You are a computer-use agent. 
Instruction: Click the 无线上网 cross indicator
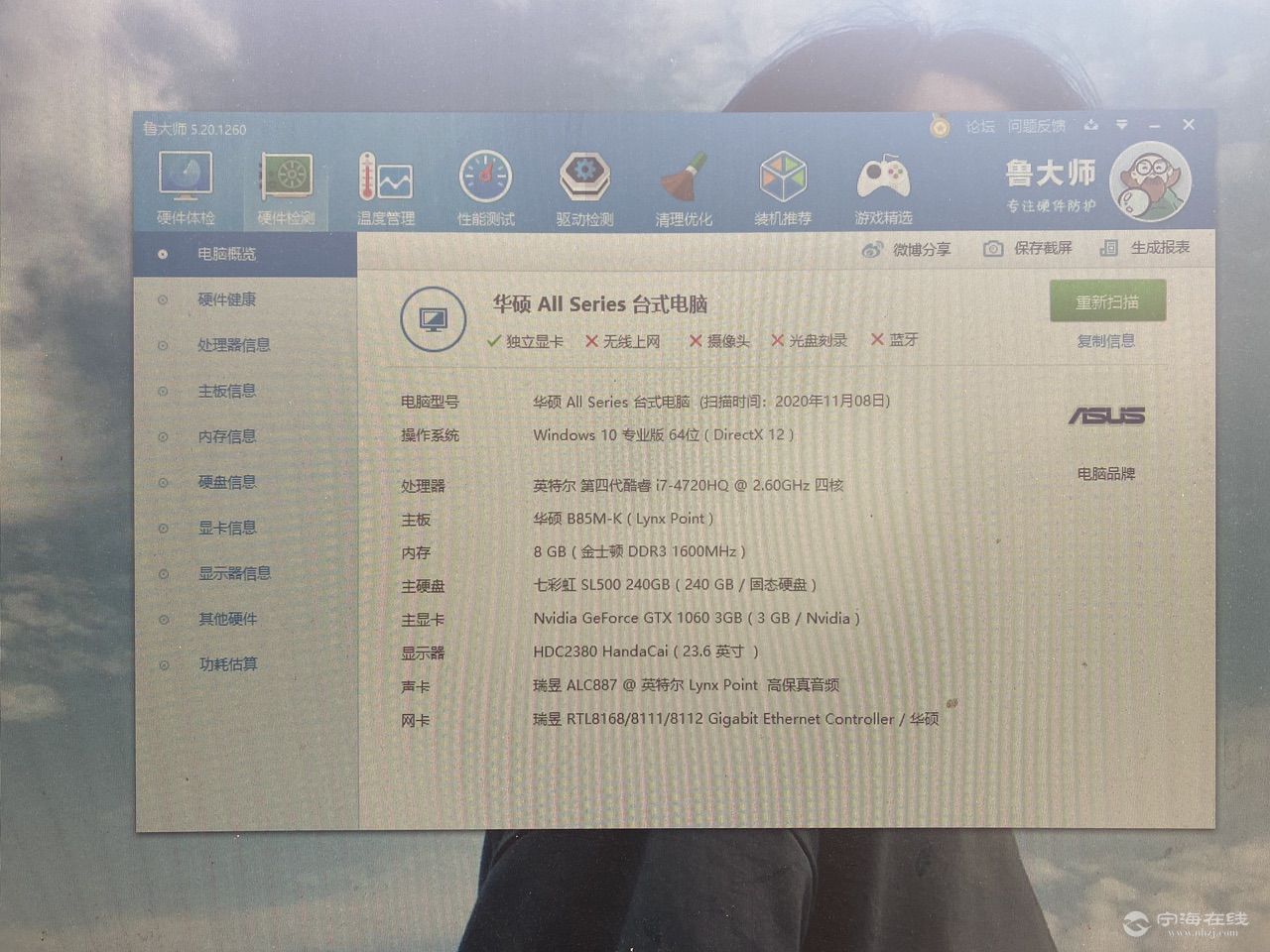(623, 341)
